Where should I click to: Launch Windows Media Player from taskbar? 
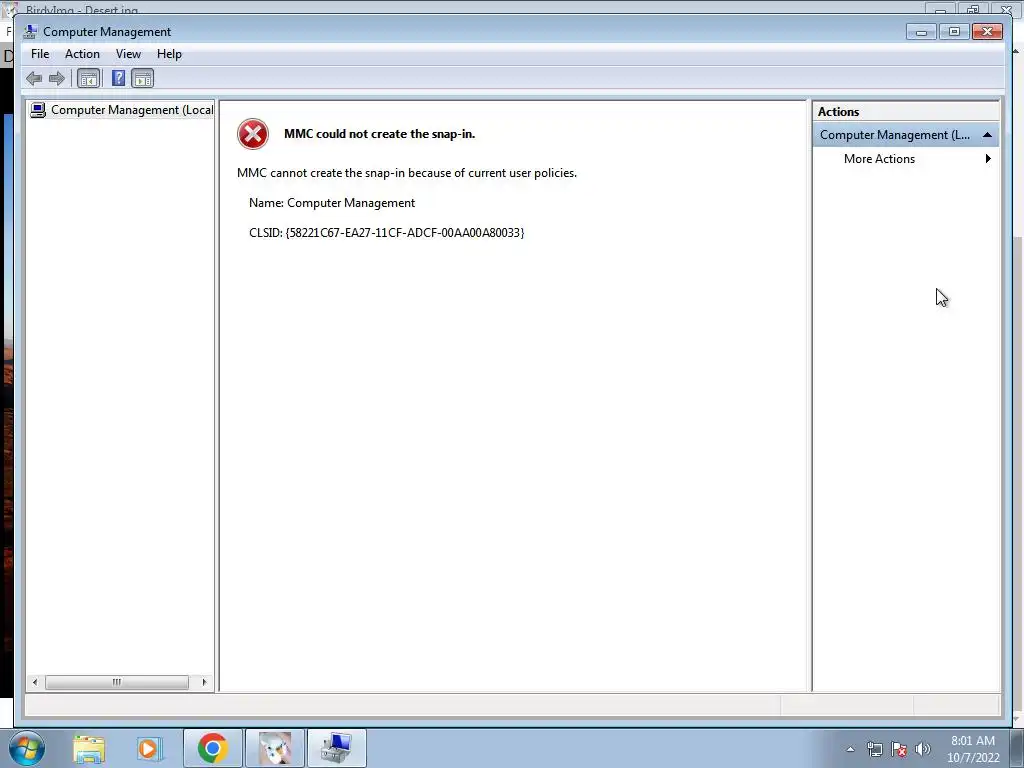148,748
